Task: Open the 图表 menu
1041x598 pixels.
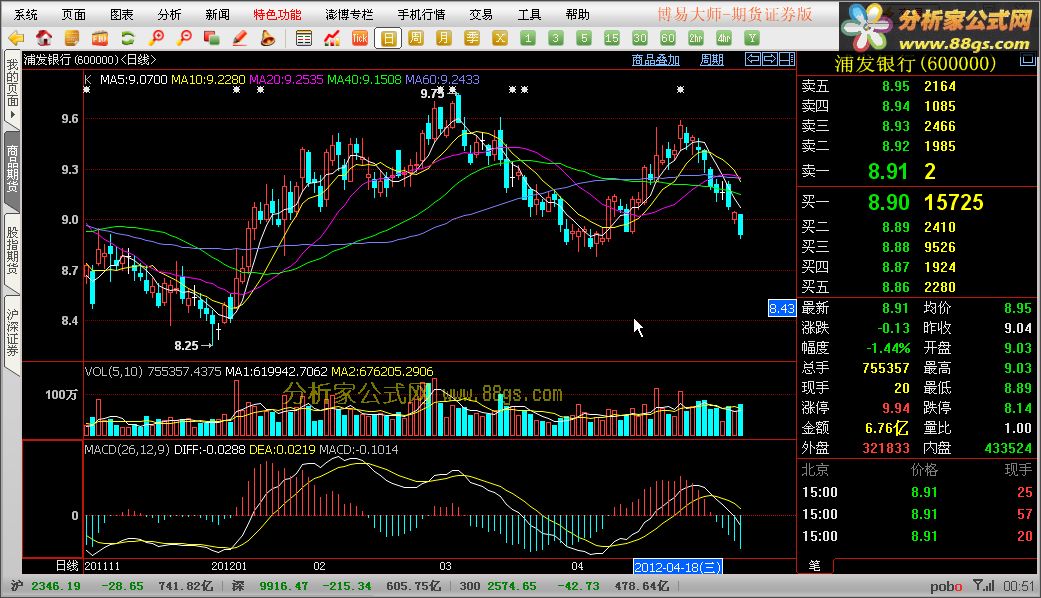Action: click(121, 14)
